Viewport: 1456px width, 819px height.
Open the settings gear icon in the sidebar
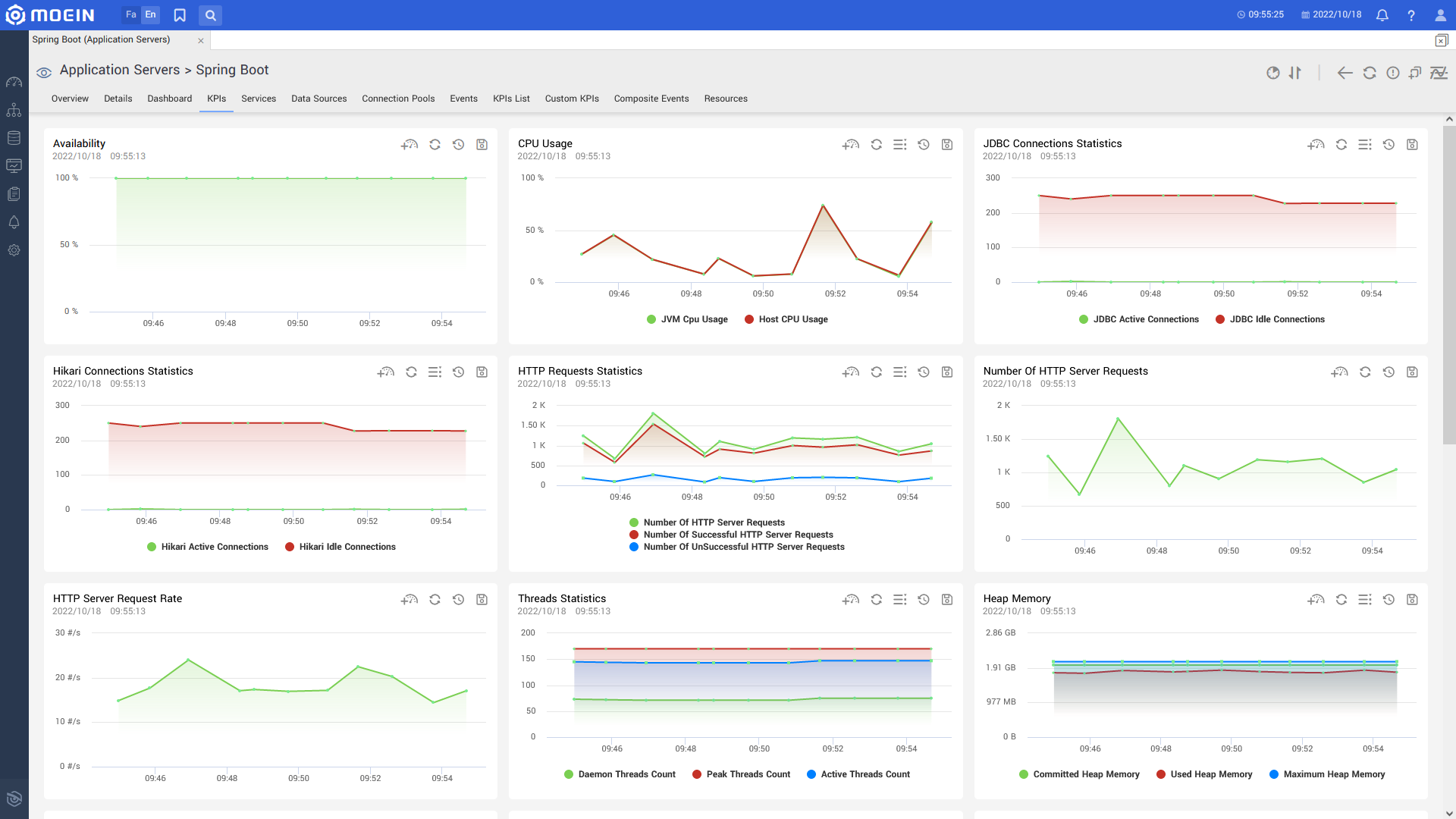click(x=14, y=250)
